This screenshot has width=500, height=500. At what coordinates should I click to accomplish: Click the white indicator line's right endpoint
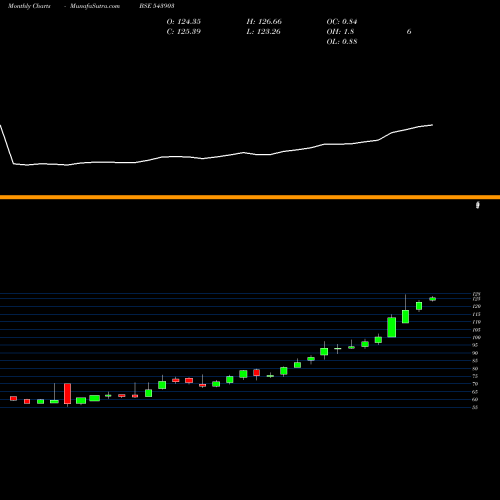coord(433,125)
